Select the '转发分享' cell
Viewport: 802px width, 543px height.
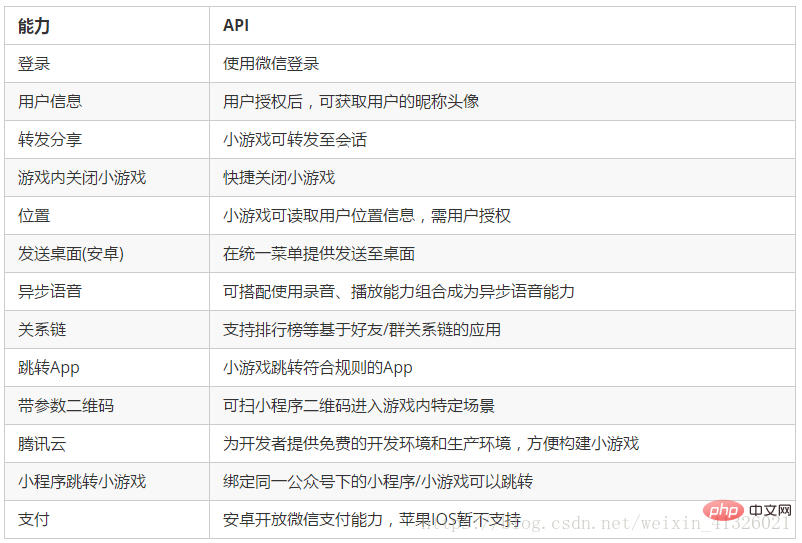(107, 140)
